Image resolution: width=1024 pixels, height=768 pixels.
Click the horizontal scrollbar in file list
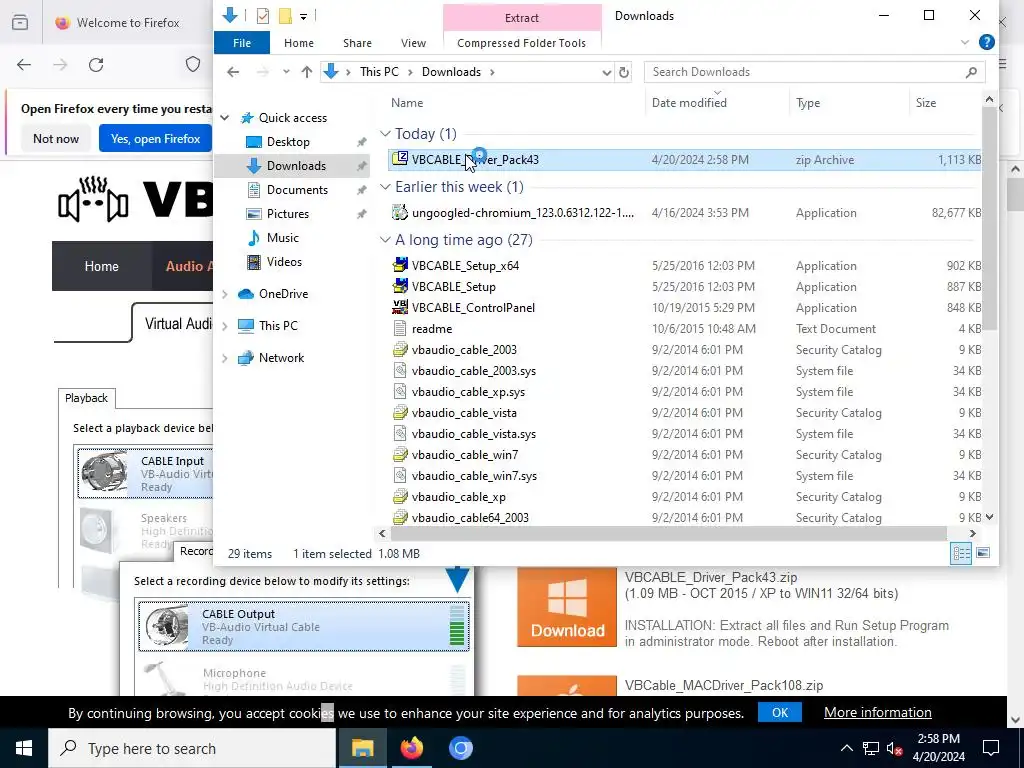(668, 534)
